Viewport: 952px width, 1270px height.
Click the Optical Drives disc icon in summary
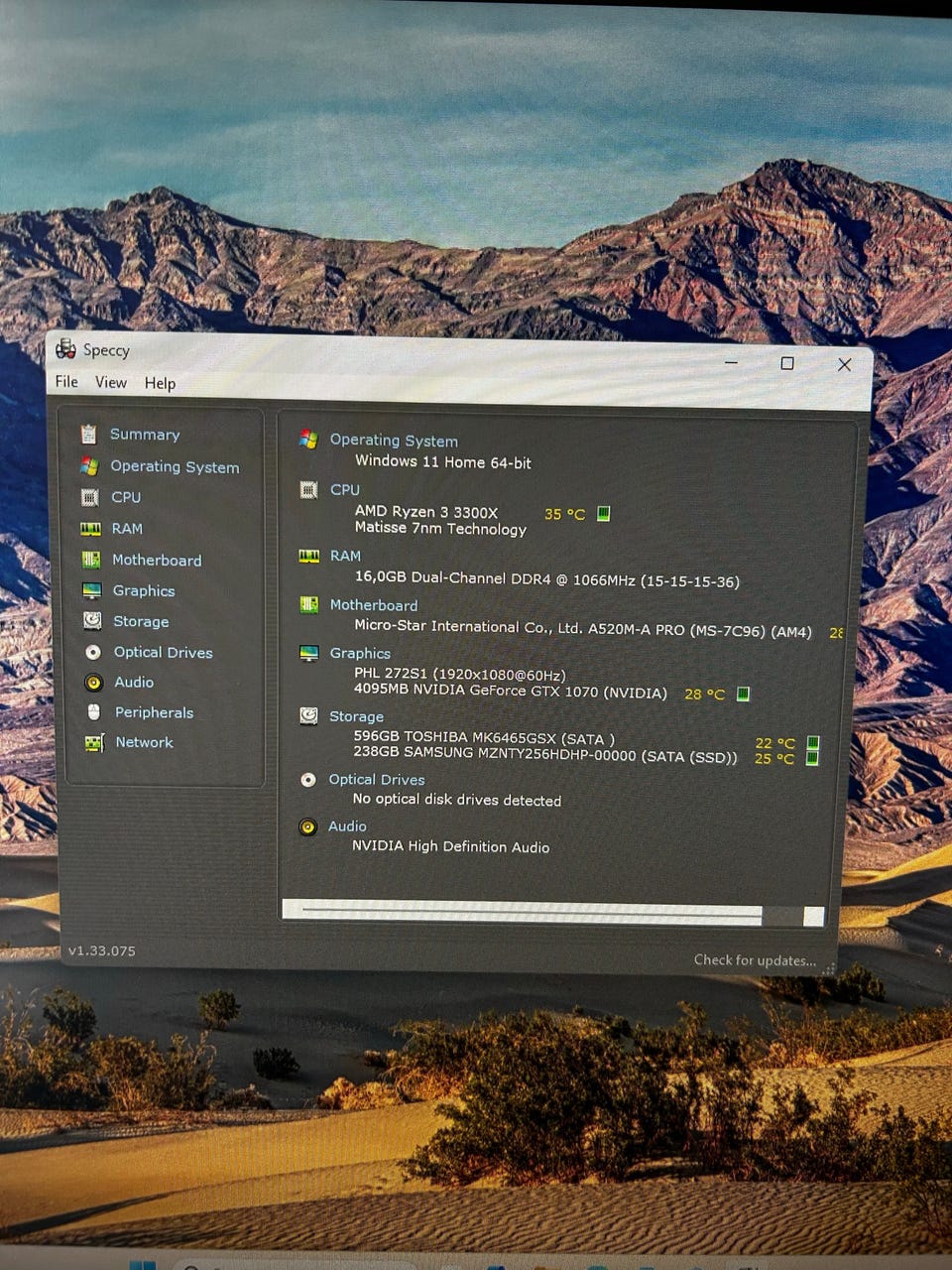pyautogui.click(x=308, y=780)
